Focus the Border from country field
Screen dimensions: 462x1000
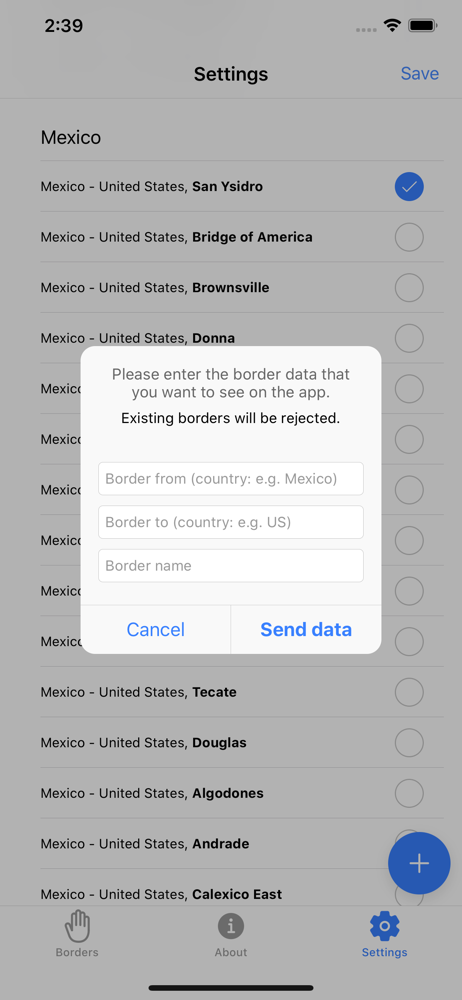tap(231, 479)
